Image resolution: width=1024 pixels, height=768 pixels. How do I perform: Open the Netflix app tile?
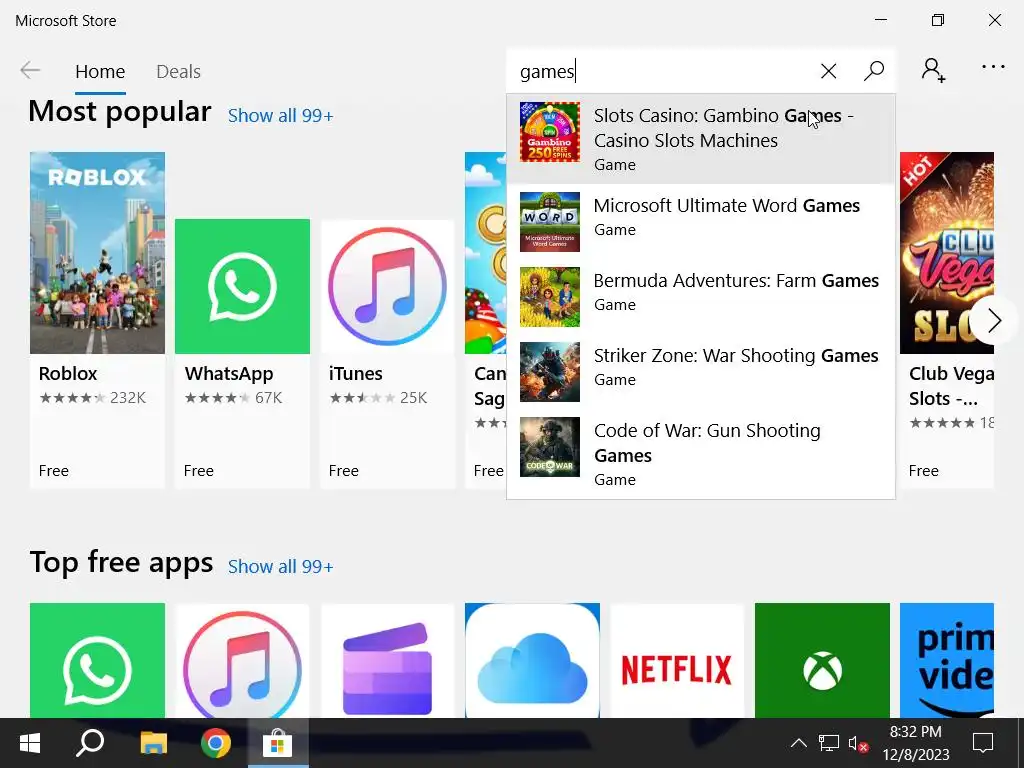[677, 660]
